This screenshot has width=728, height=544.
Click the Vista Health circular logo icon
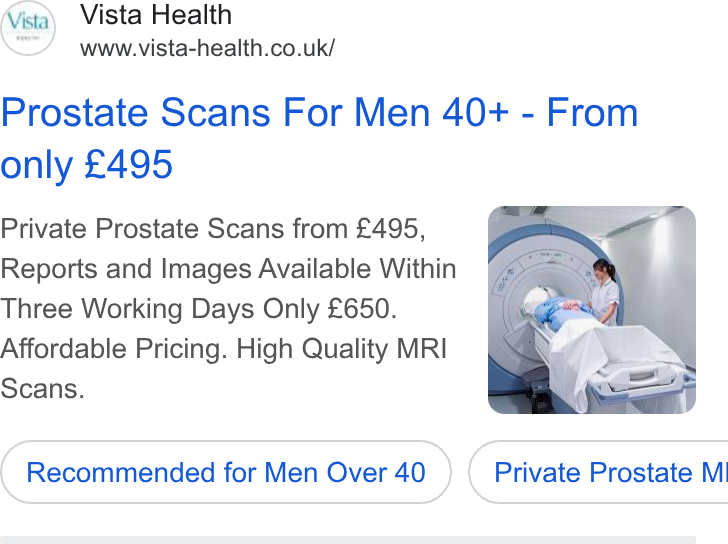pyautogui.click(x=28, y=28)
